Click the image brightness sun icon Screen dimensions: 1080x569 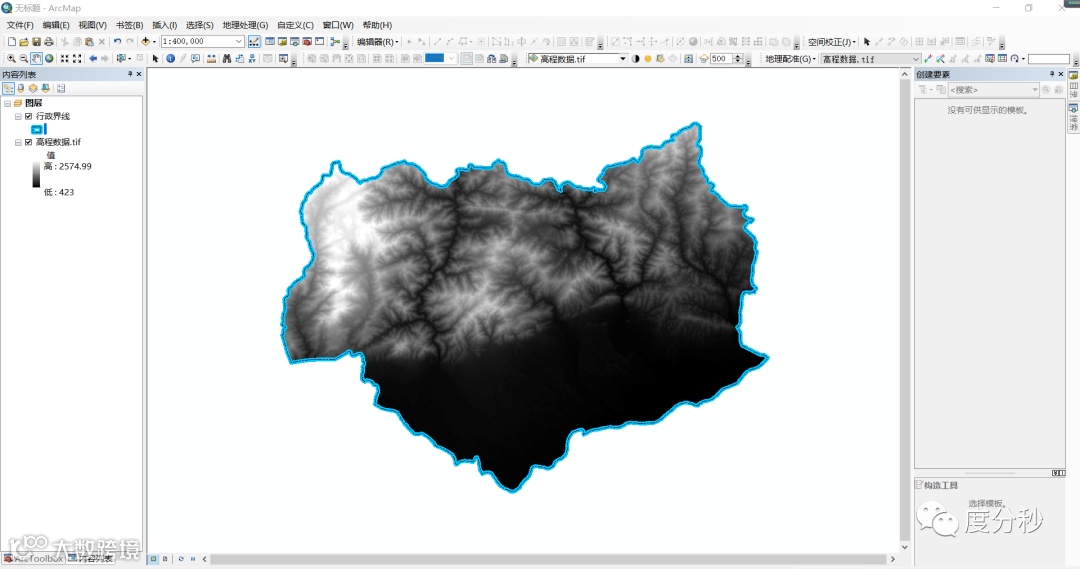pyautogui.click(x=647, y=59)
